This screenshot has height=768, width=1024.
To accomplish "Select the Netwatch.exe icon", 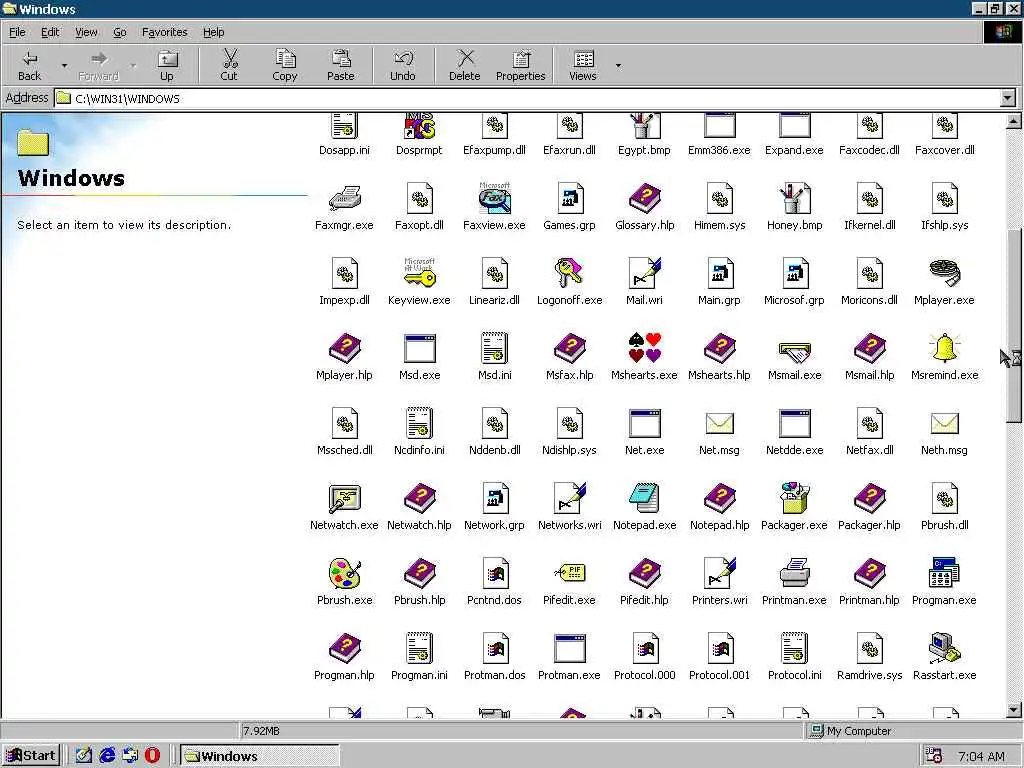I will [x=344, y=498].
